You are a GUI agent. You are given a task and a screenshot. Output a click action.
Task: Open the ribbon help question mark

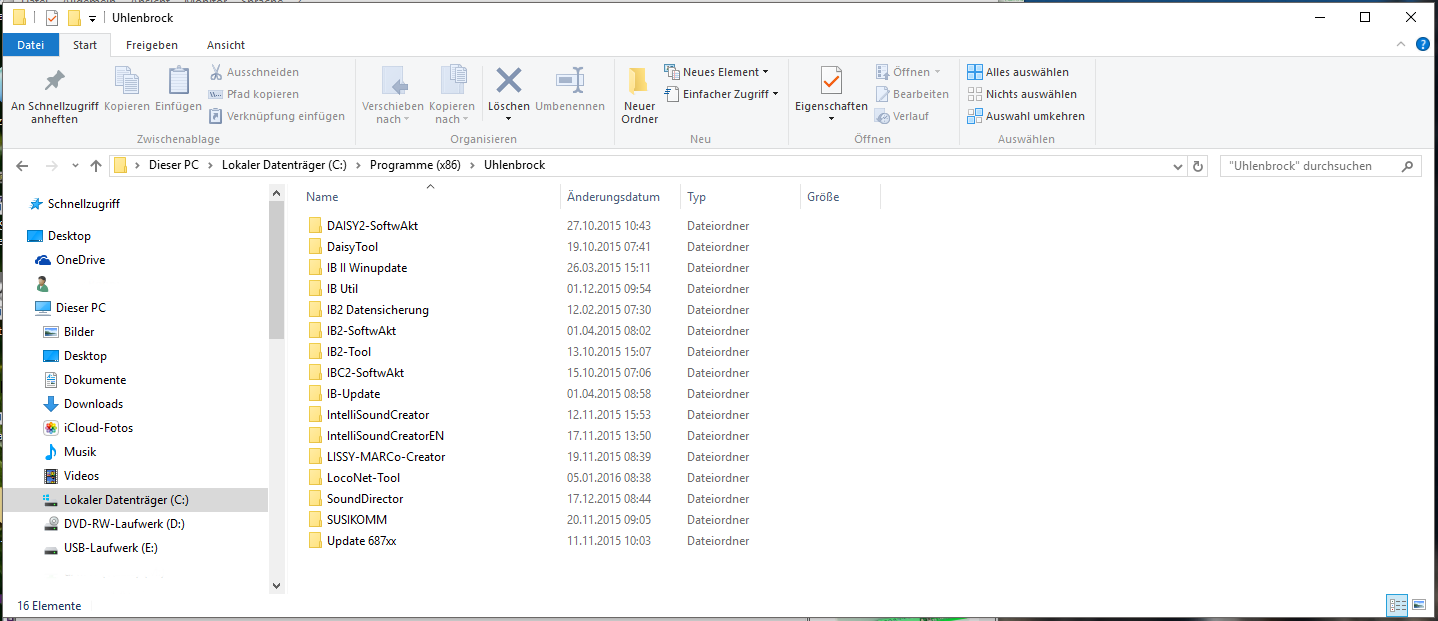click(x=1424, y=45)
